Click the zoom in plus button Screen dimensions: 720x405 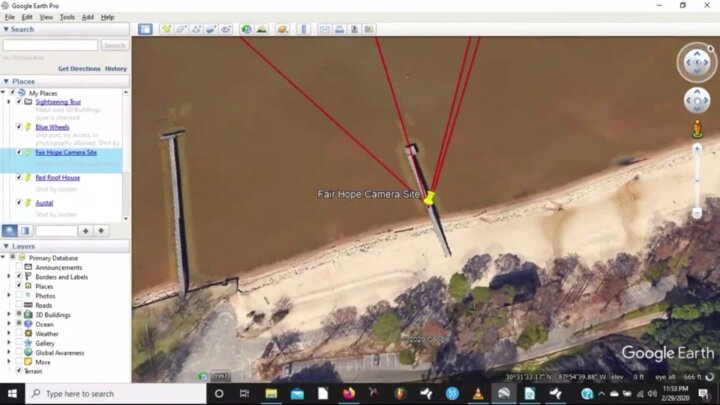coord(697,148)
